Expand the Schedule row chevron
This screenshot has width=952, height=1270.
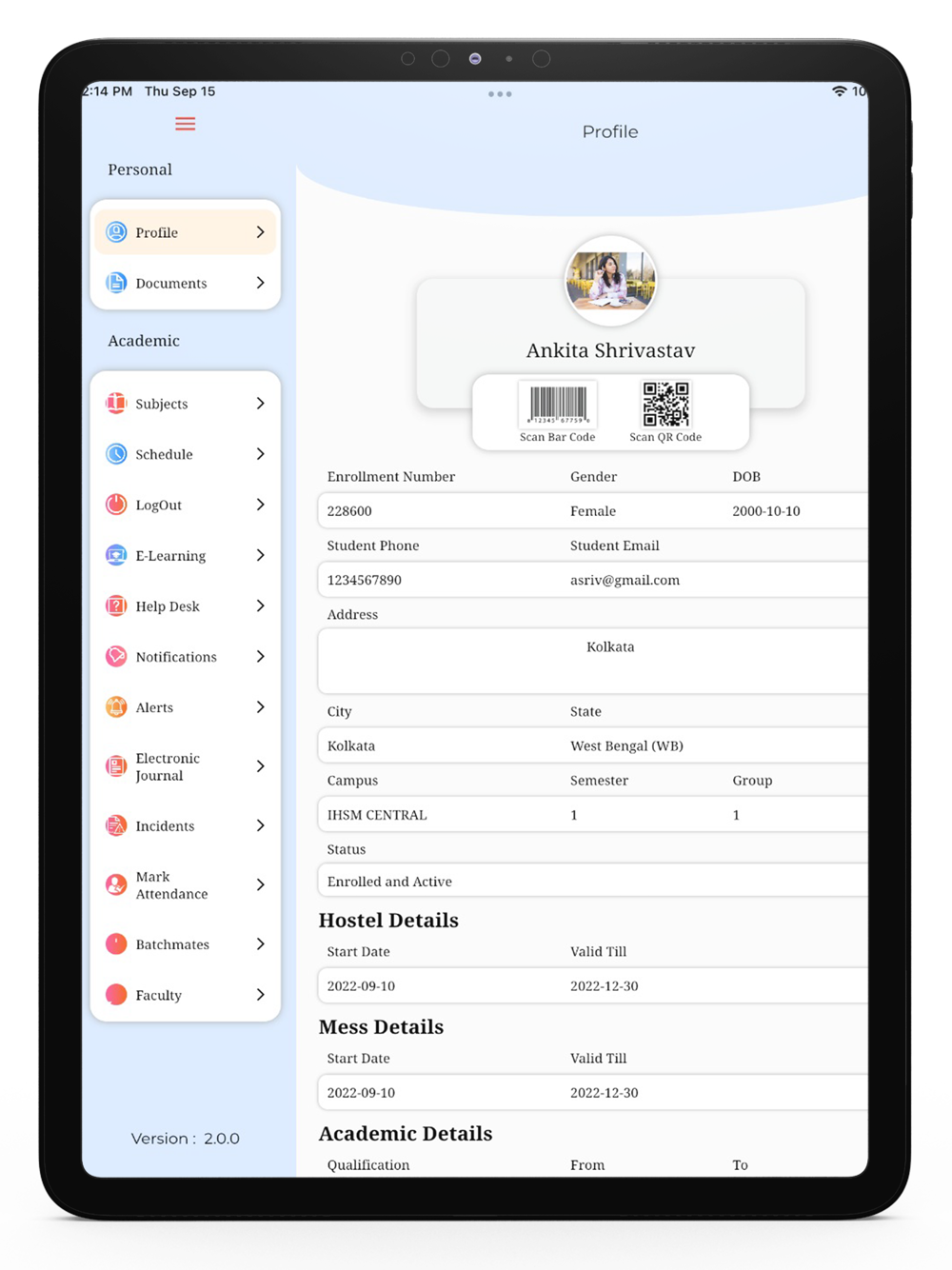tap(260, 454)
